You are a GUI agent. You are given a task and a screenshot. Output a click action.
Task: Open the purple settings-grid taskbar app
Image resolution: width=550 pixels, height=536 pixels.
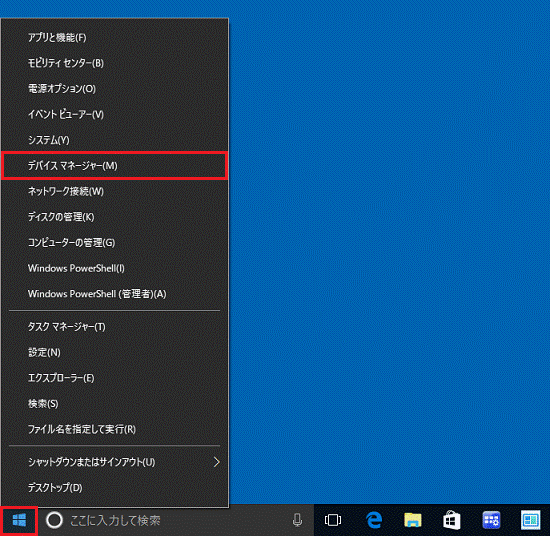coord(491,520)
